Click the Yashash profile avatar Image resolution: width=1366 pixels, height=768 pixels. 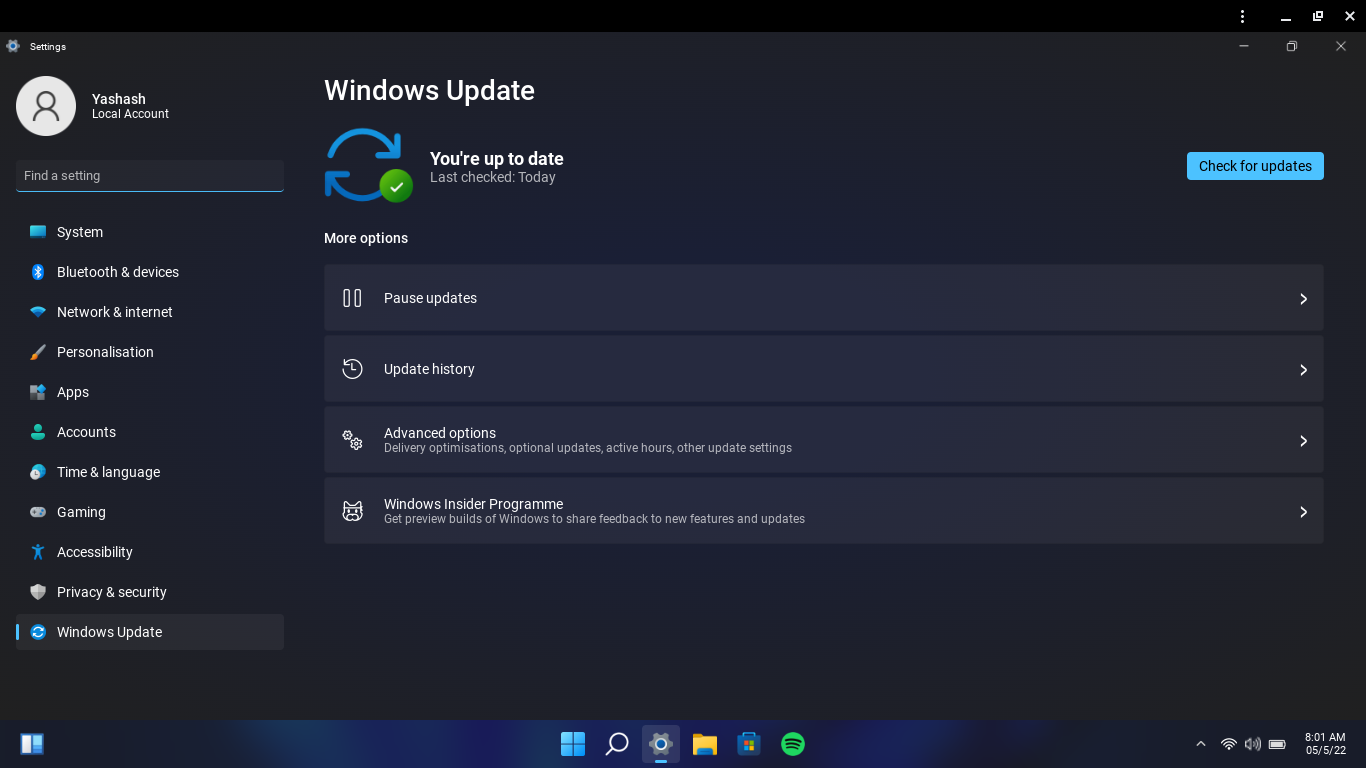[x=46, y=105]
